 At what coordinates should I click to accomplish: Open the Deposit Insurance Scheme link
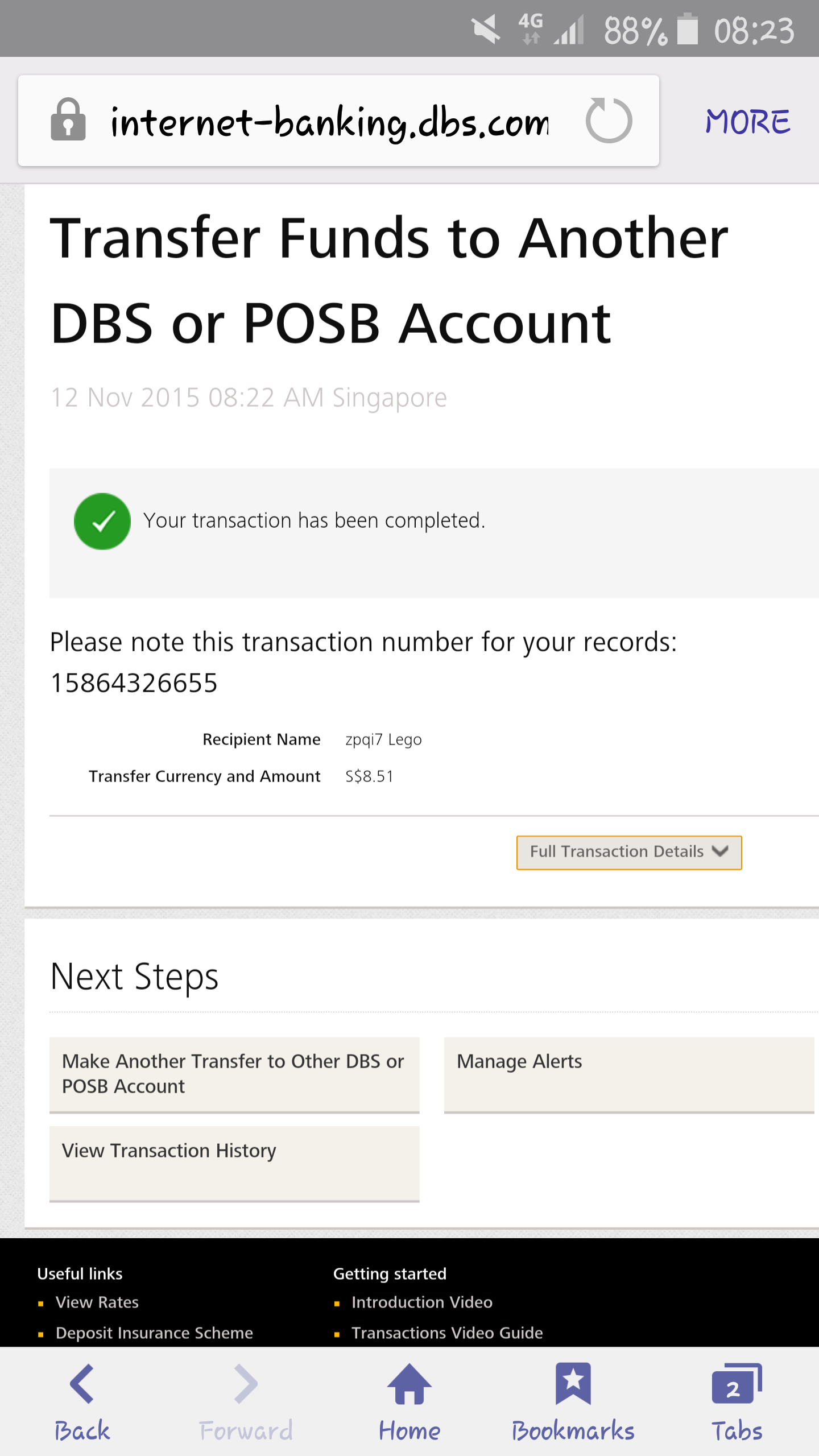[154, 1333]
